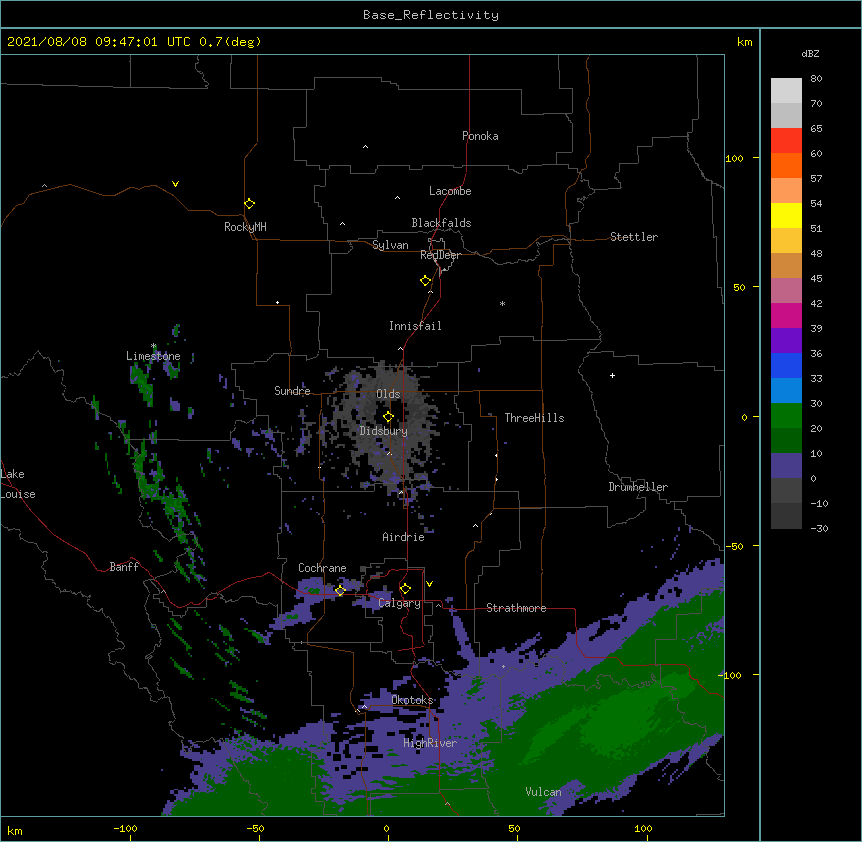Select the yellow diamond marker above Calgary label
Viewport: 862px width, 842px height.
pos(405,589)
